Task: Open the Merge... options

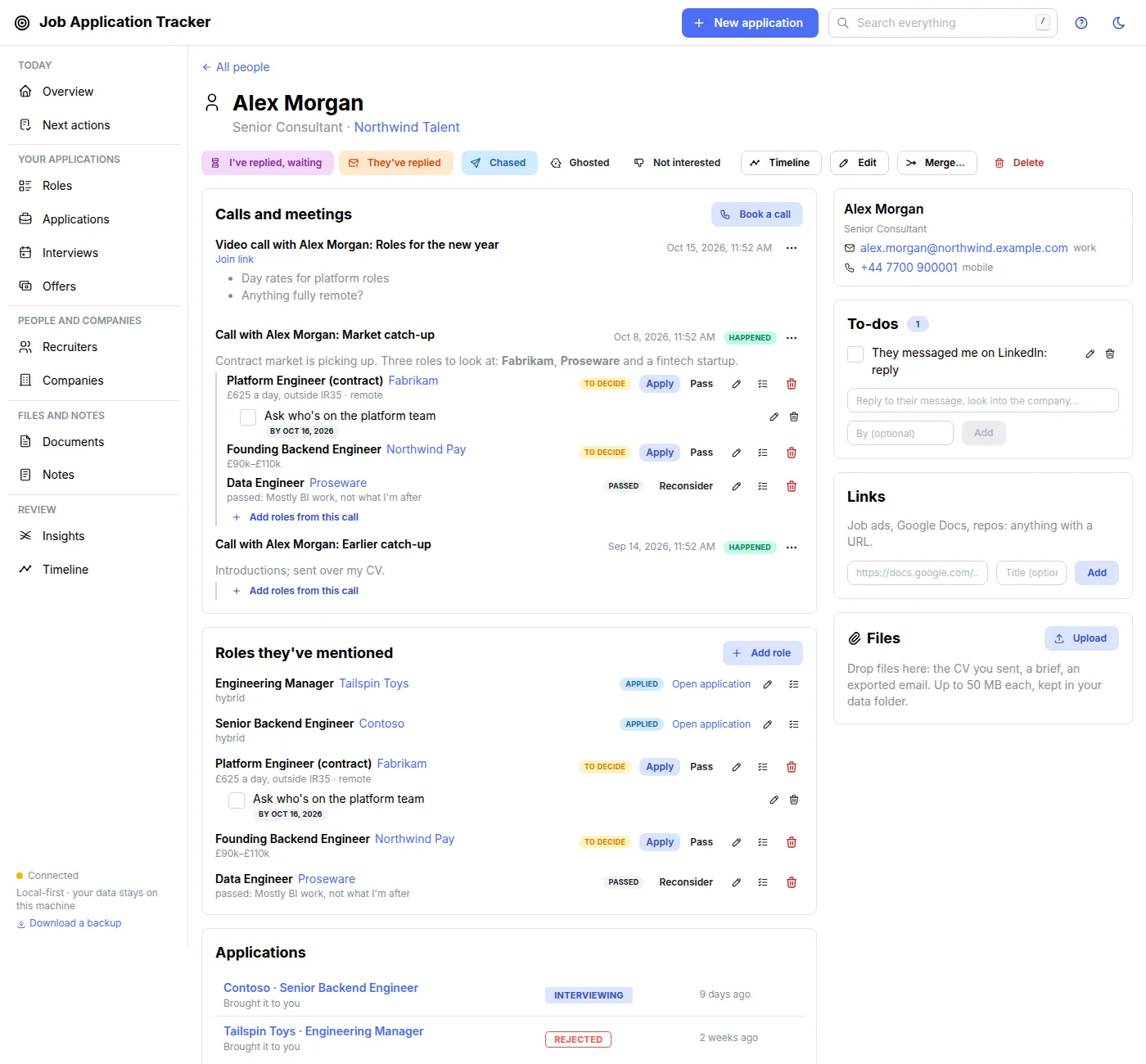Action: click(x=936, y=163)
